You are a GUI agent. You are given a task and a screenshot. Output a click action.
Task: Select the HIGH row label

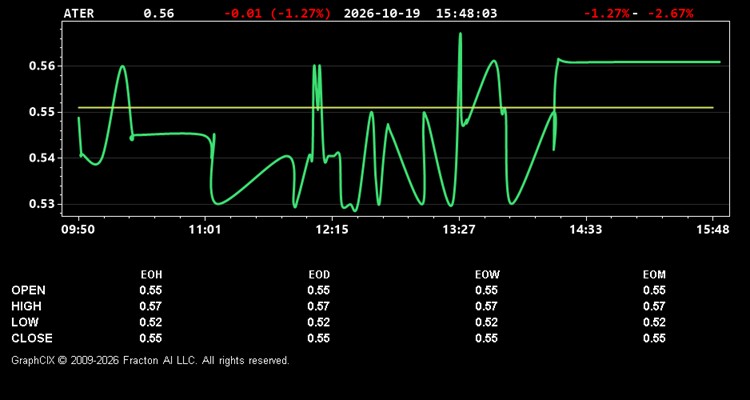point(26,306)
